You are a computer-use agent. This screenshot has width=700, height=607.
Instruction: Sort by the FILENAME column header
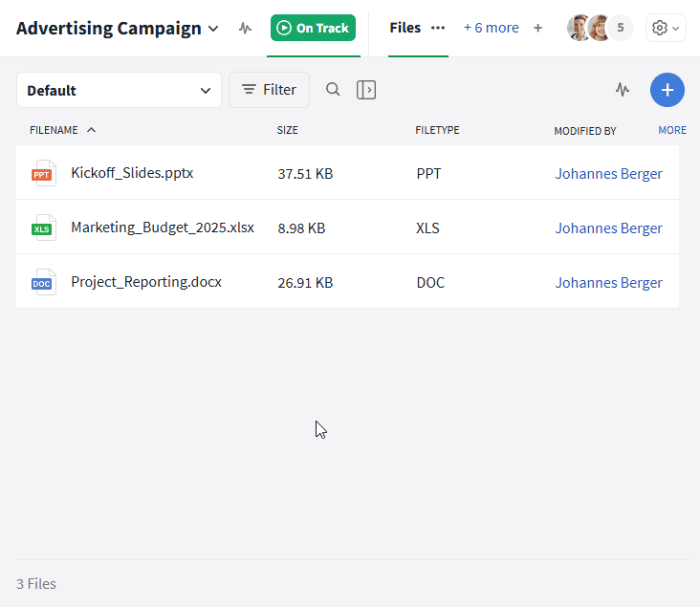(x=54, y=130)
